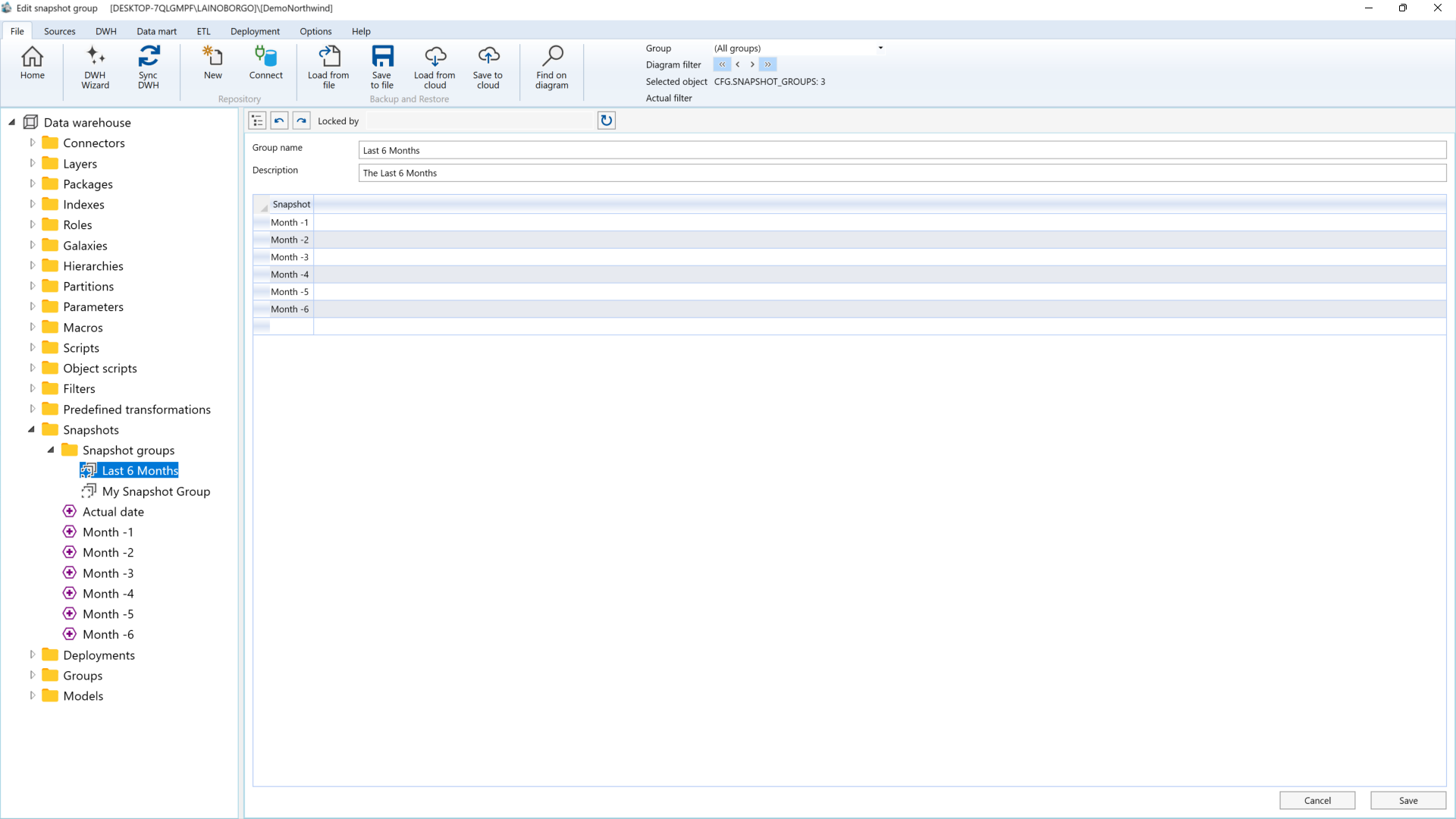This screenshot has height=819, width=1456.
Task: Select the Actual date snapshot in tree
Action: 113,512
